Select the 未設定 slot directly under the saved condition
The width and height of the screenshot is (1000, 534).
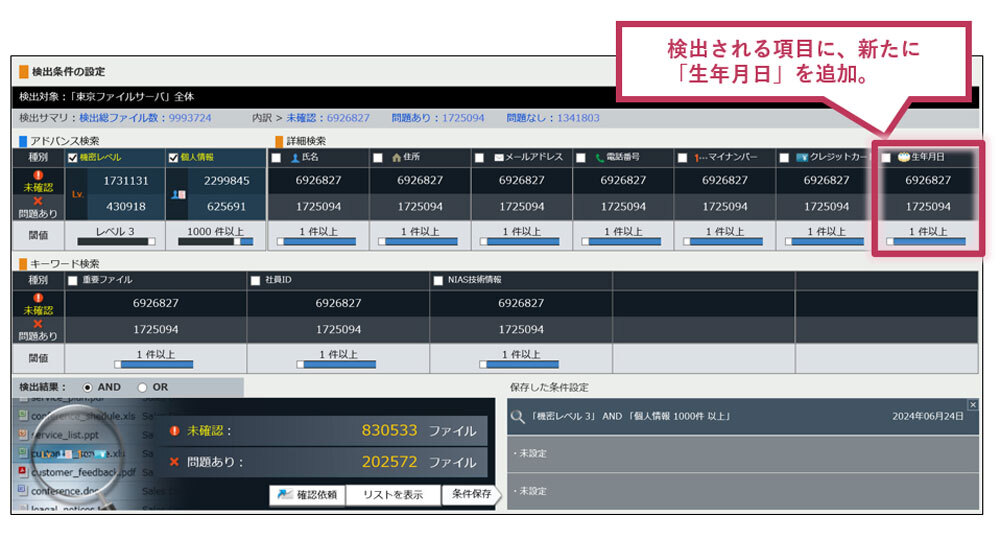(x=742, y=454)
